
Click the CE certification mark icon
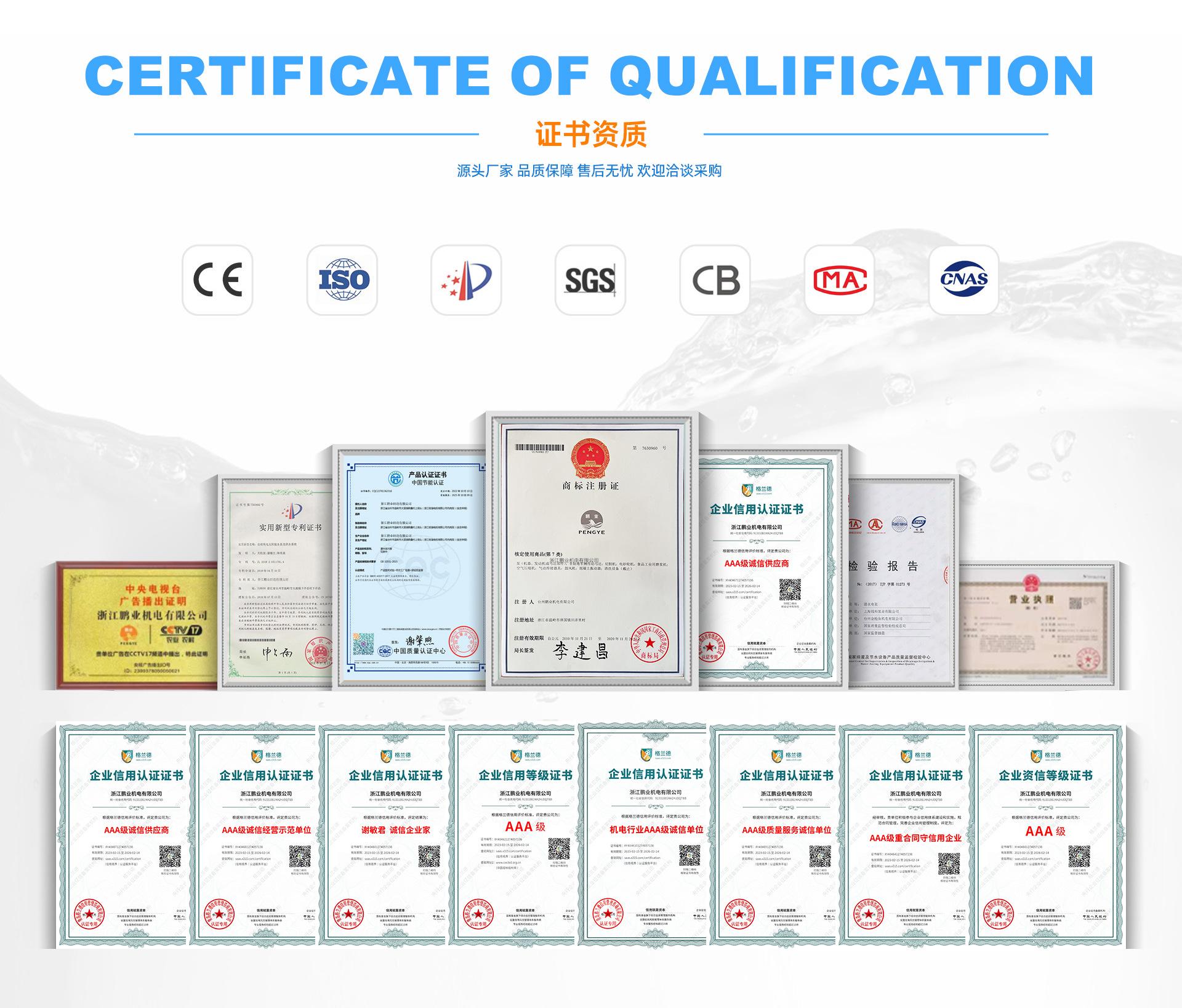coord(217,280)
